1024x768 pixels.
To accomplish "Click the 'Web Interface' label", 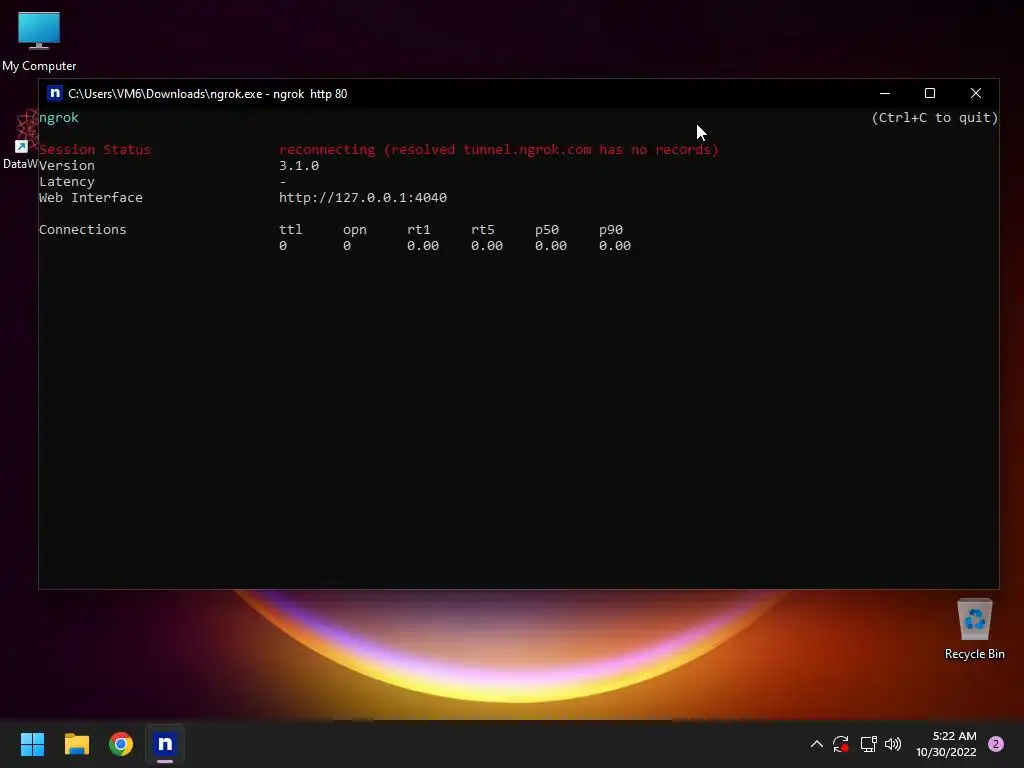I will point(91,197).
